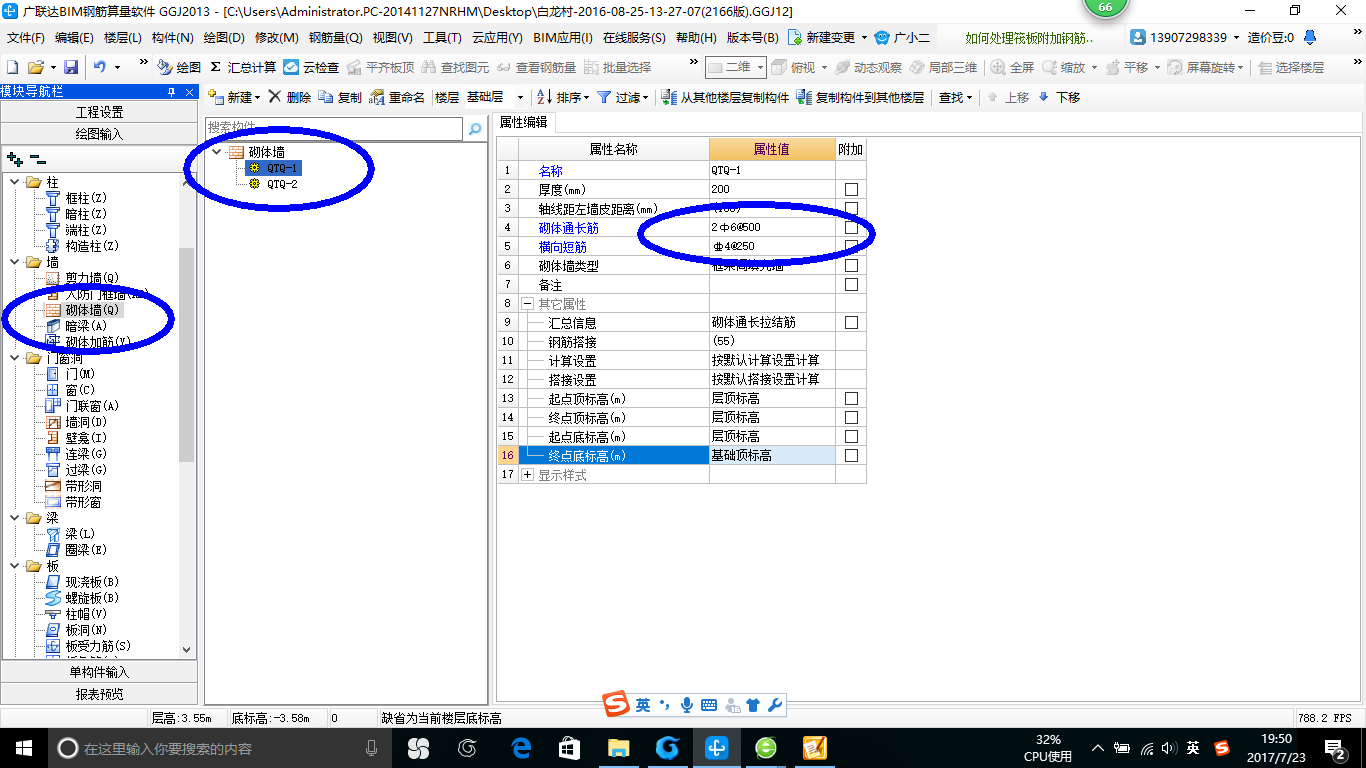
Task: Click the 工程设置 navigation button
Action: coord(99,112)
